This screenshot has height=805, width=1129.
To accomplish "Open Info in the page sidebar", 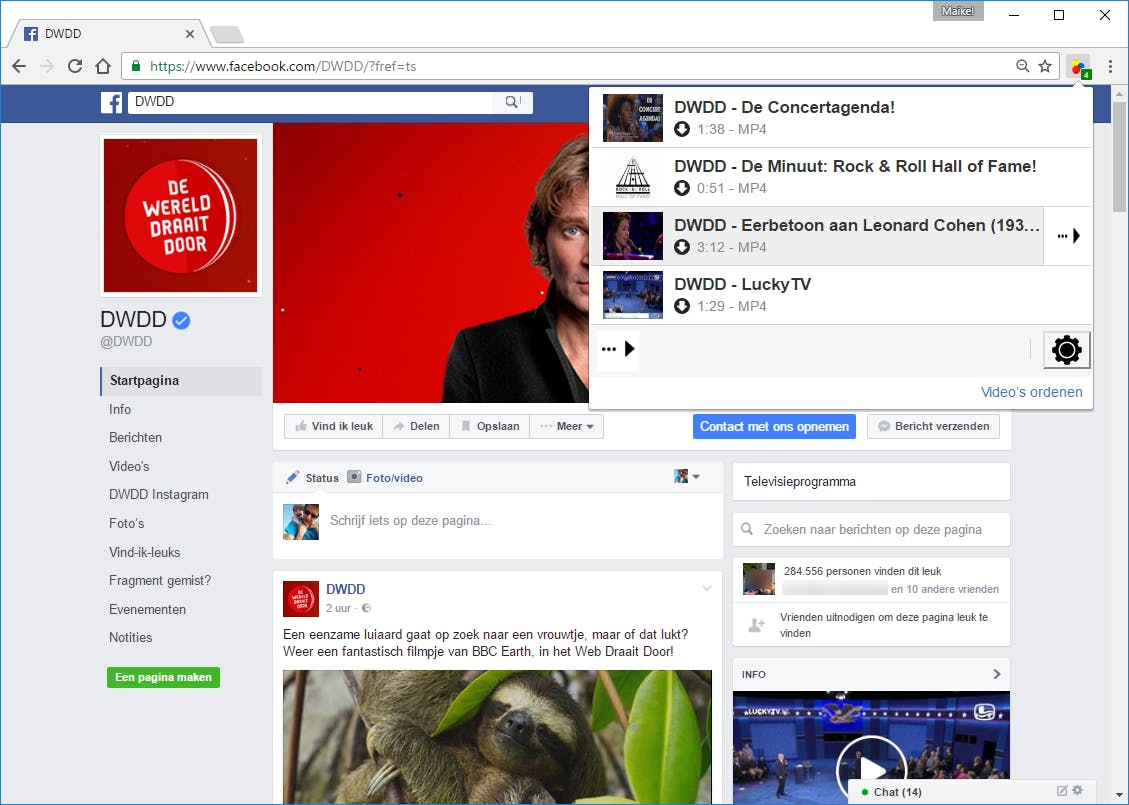I will pos(120,409).
